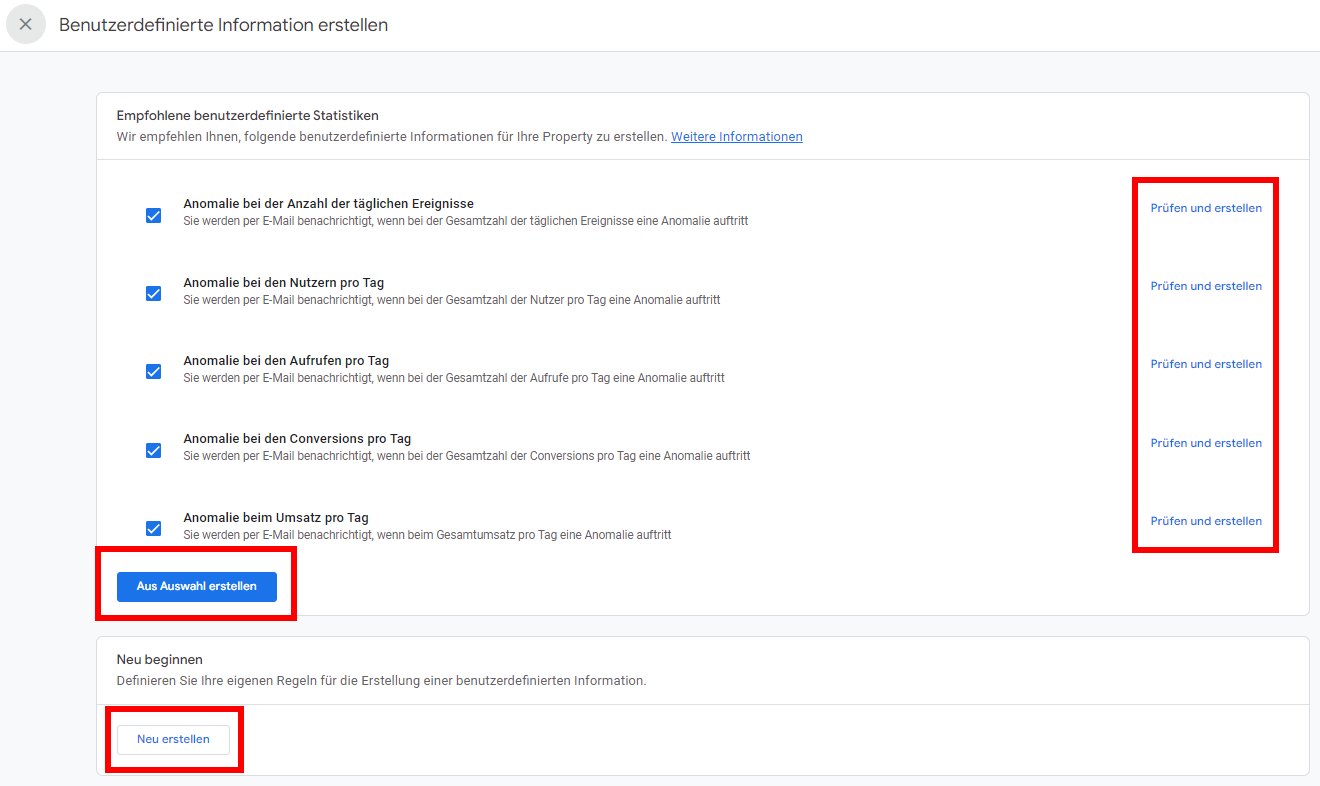Disable the Umsatz pro Tag anomaly checkbox
1320x786 pixels.
(x=154, y=528)
